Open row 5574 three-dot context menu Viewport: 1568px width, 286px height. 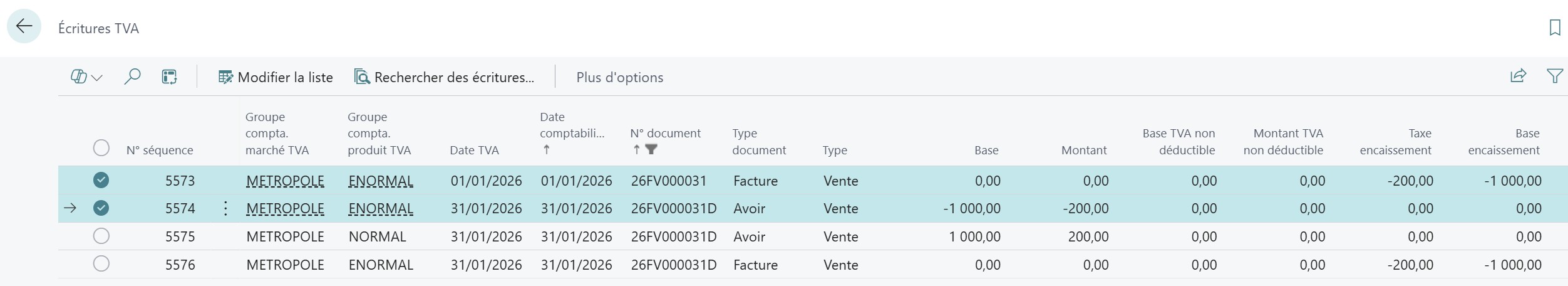[225, 208]
